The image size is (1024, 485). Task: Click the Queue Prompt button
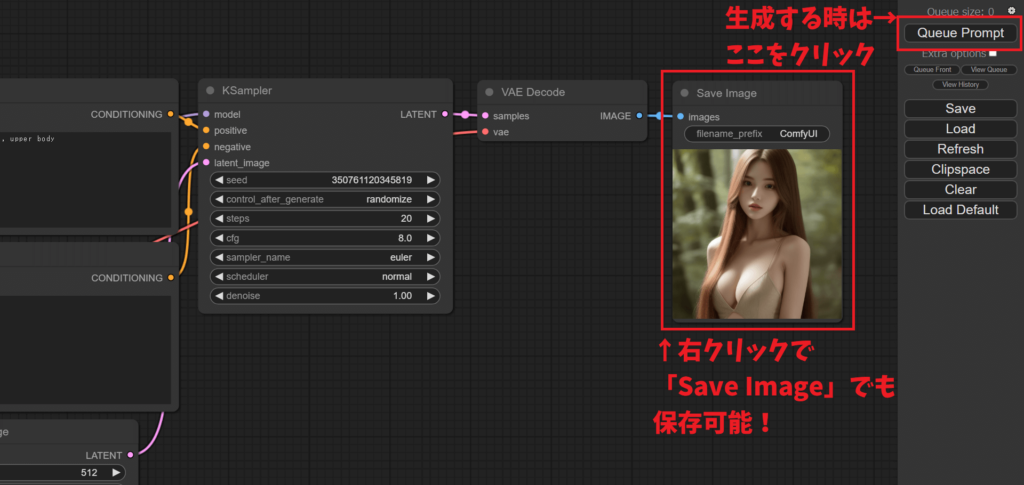tap(960, 33)
